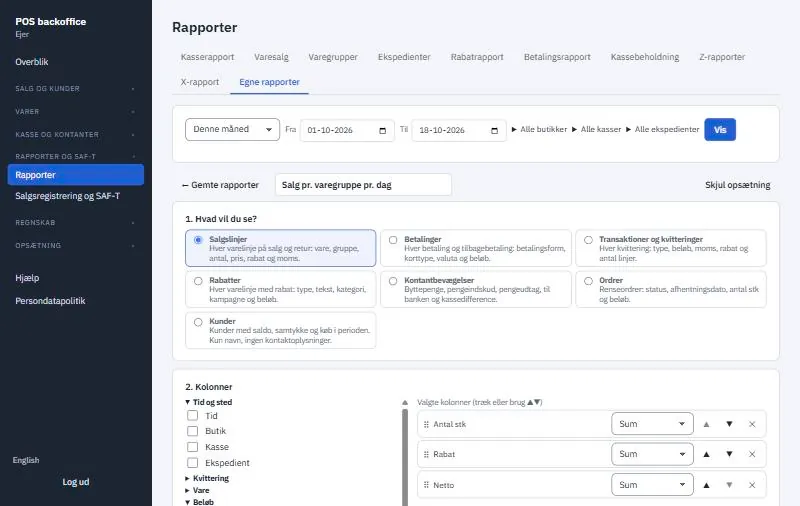This screenshot has height=506, width=800.
Task: Collapse the Tid og sted group
Action: [x=209, y=402]
